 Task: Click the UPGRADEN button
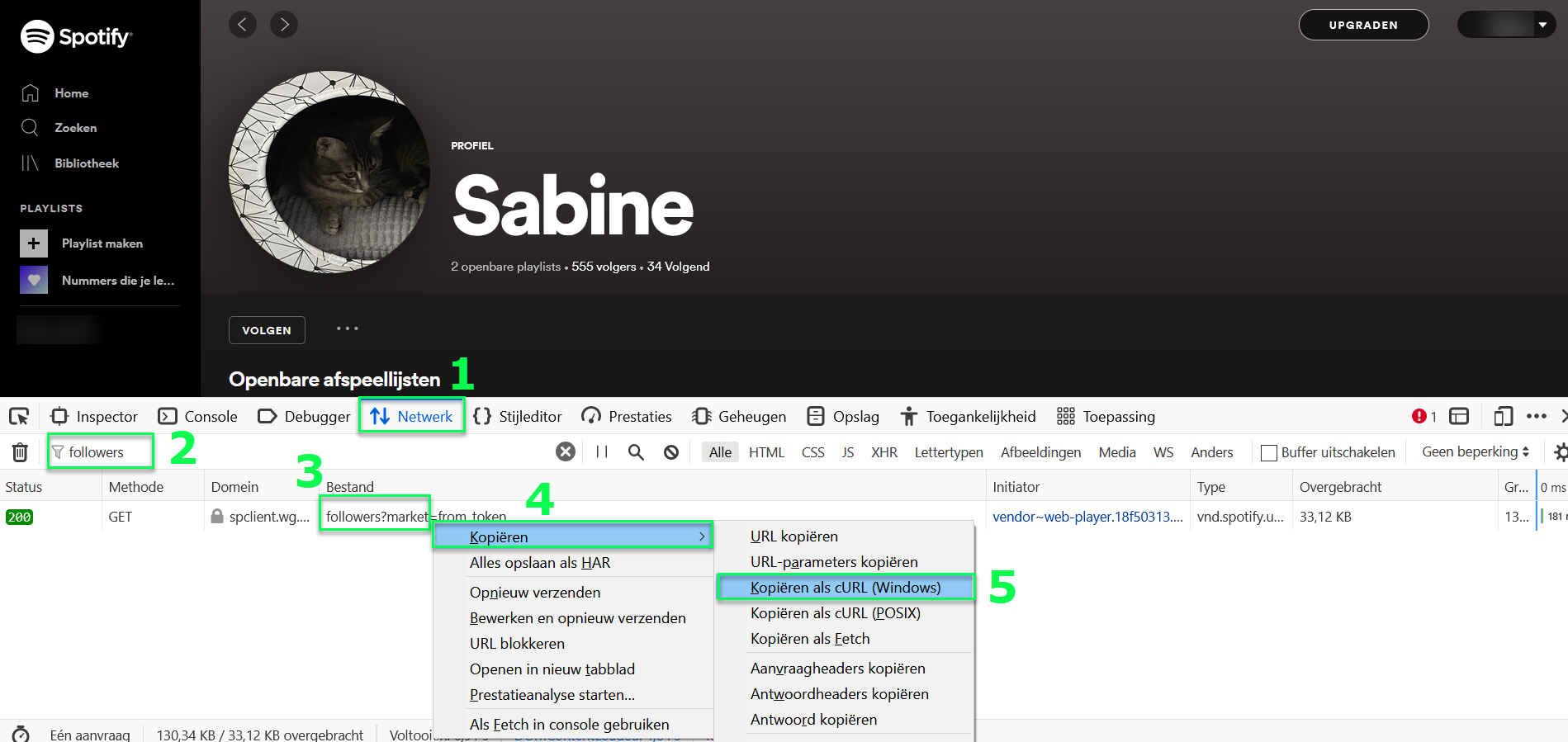[x=1363, y=25]
